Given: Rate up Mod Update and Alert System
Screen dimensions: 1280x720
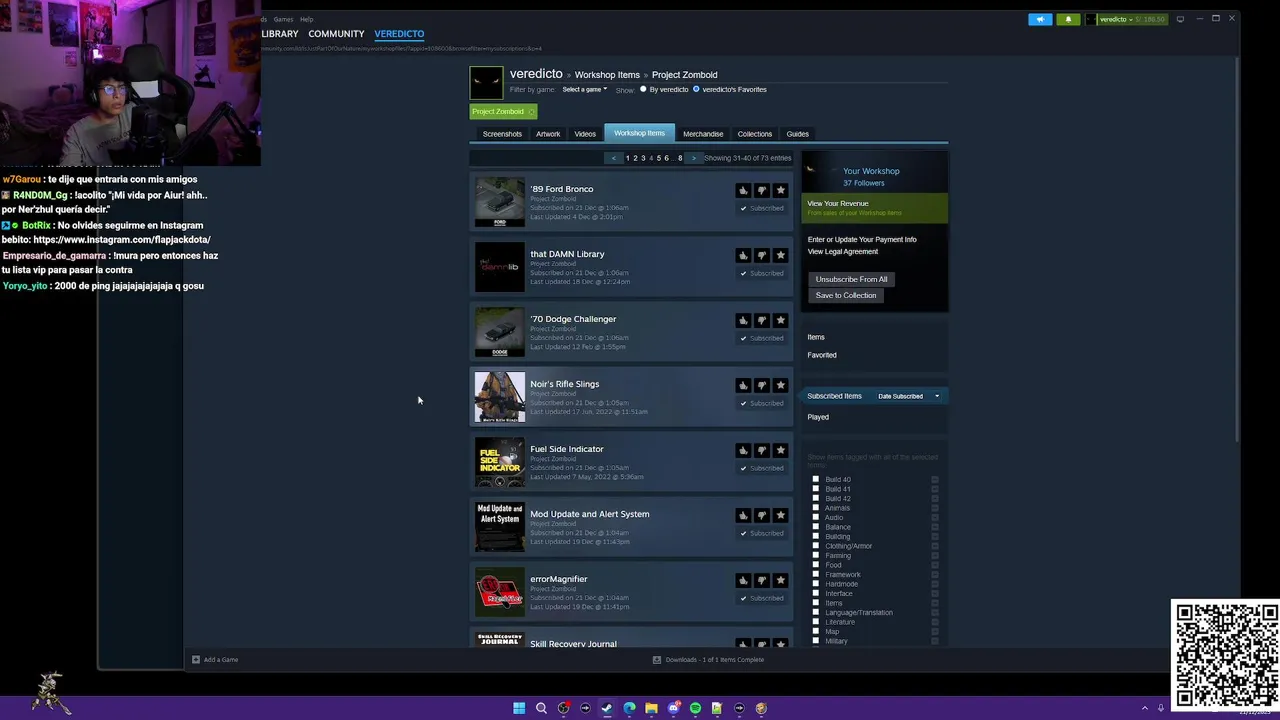Looking at the screenshot, I should coord(743,515).
